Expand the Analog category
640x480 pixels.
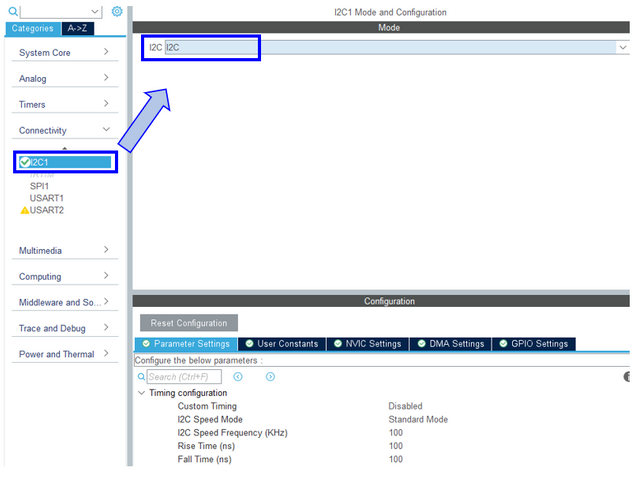[65, 78]
